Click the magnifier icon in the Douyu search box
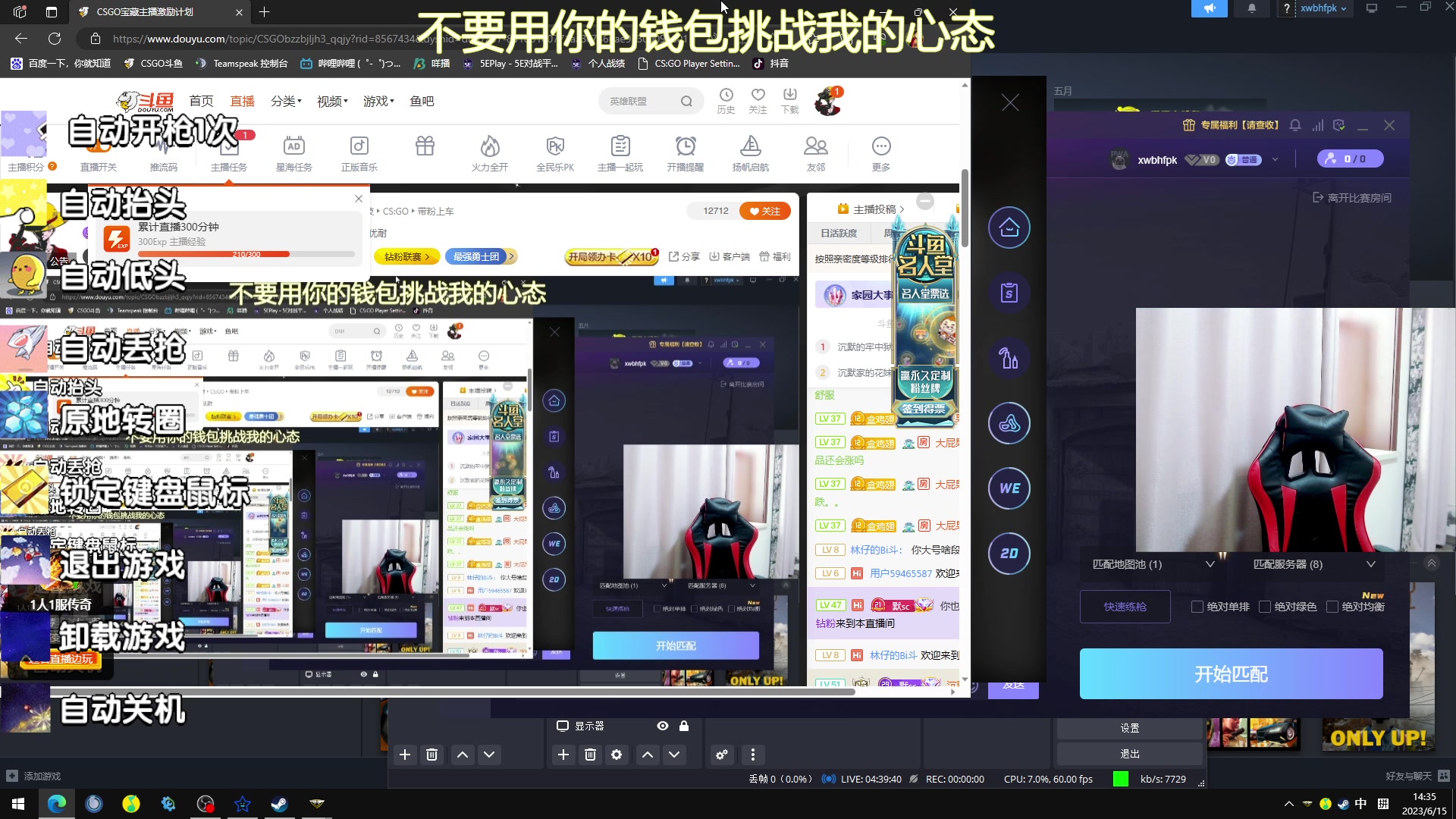Viewport: 1456px width, 819px height. point(686,101)
